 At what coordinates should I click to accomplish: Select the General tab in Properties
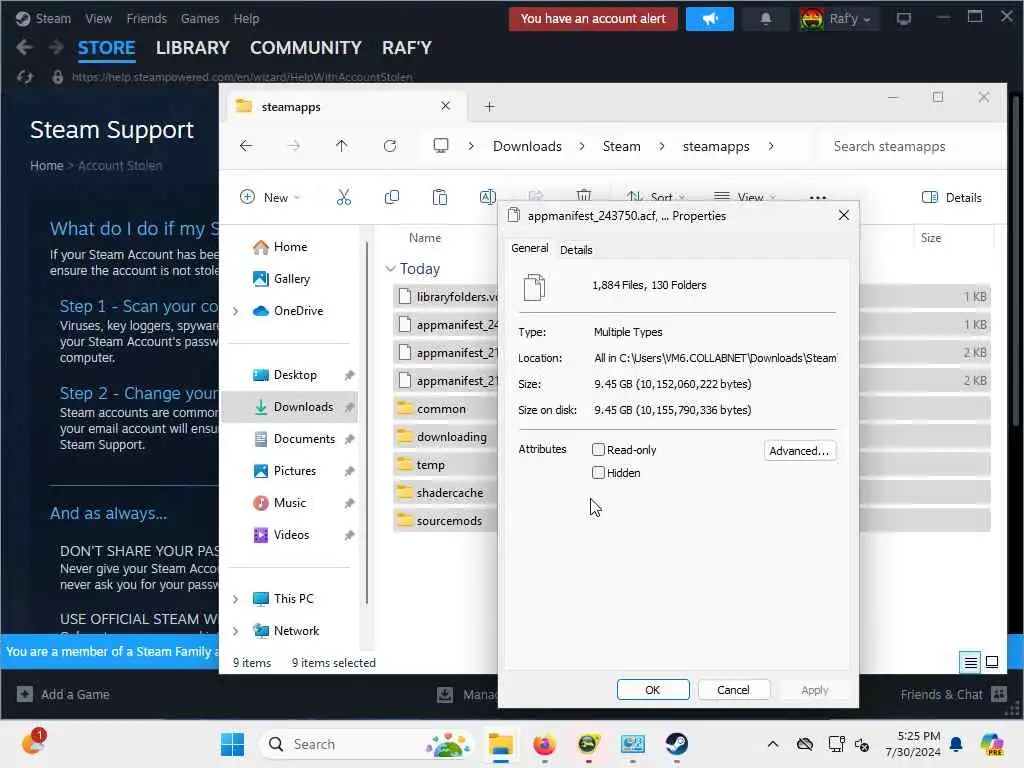[x=530, y=248]
